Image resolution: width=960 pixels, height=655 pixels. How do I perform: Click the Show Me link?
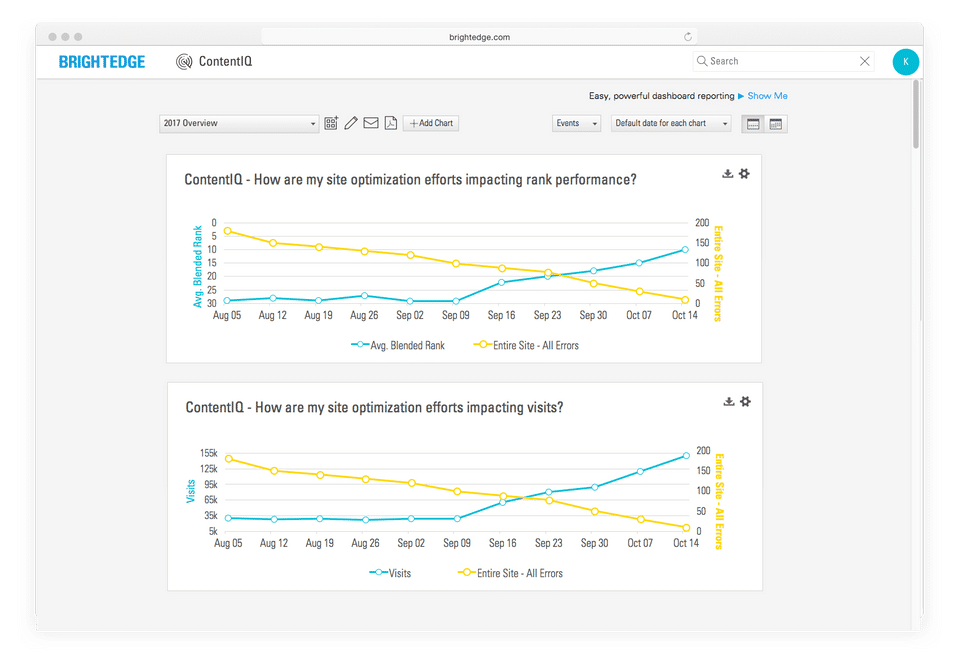767,95
